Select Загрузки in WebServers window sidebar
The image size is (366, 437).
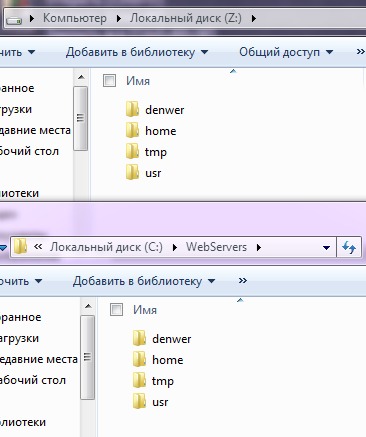pyautogui.click(x=19, y=338)
